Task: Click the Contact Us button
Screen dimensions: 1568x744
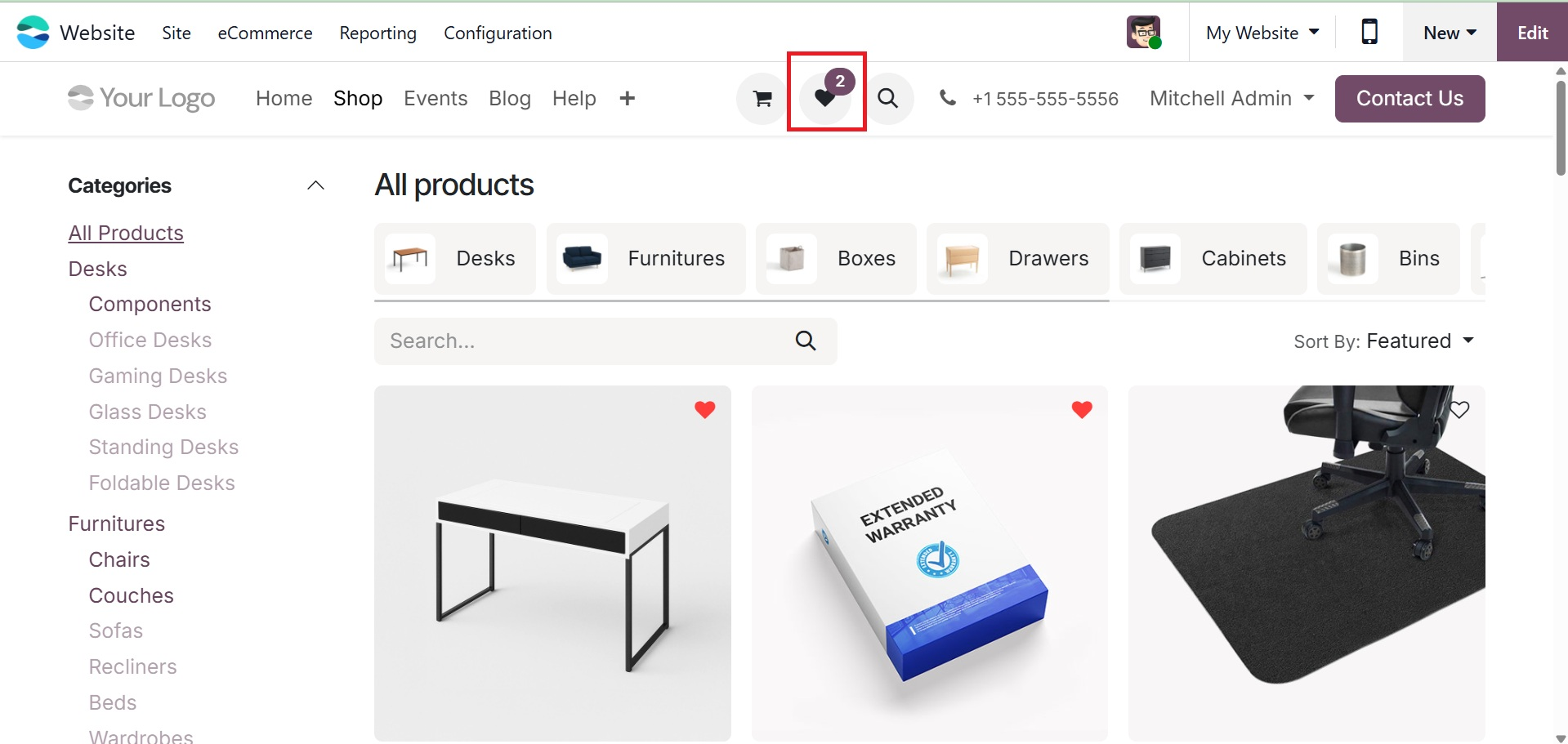Action: pyautogui.click(x=1409, y=99)
